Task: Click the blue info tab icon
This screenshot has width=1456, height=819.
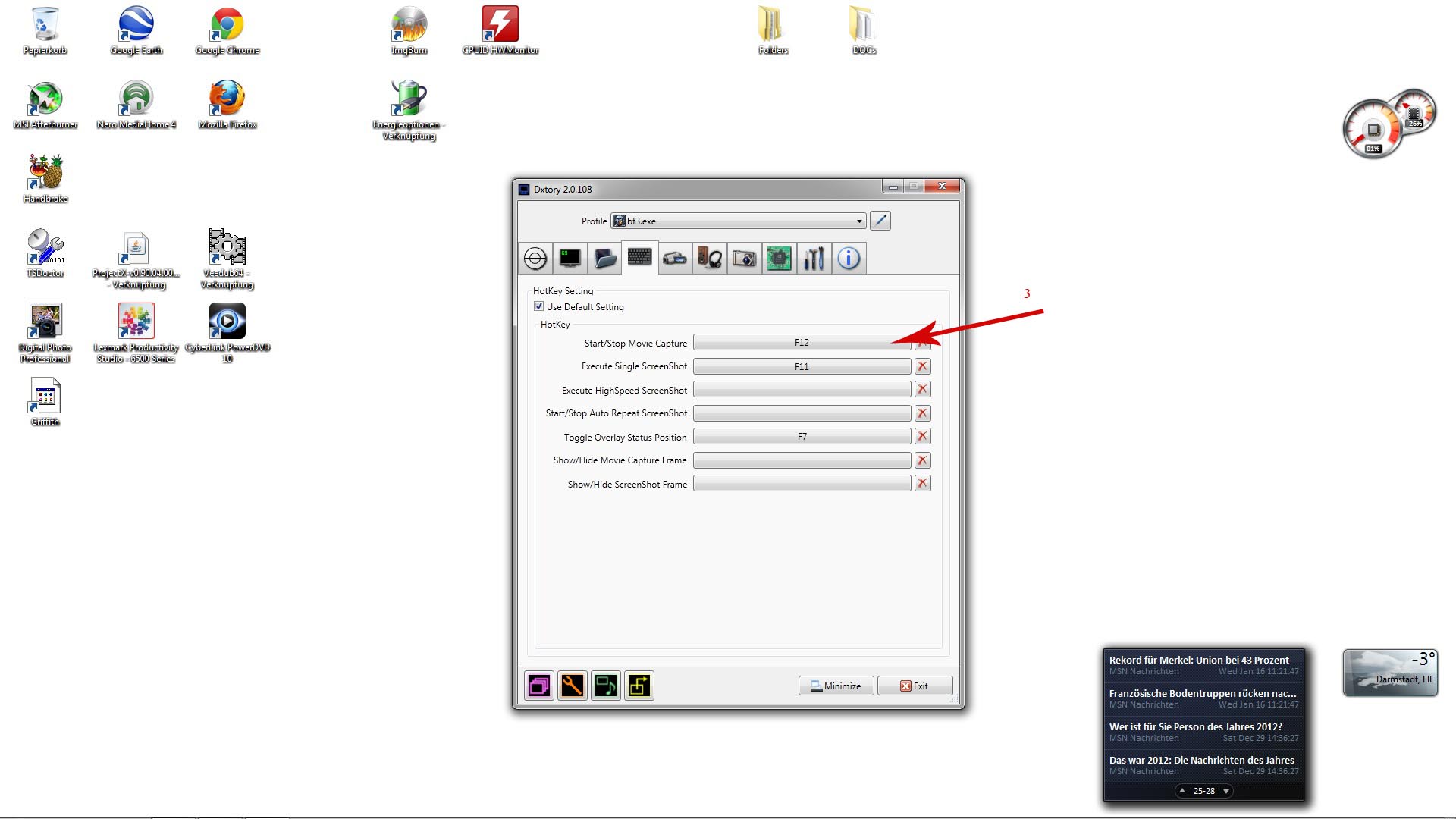Action: coord(849,259)
